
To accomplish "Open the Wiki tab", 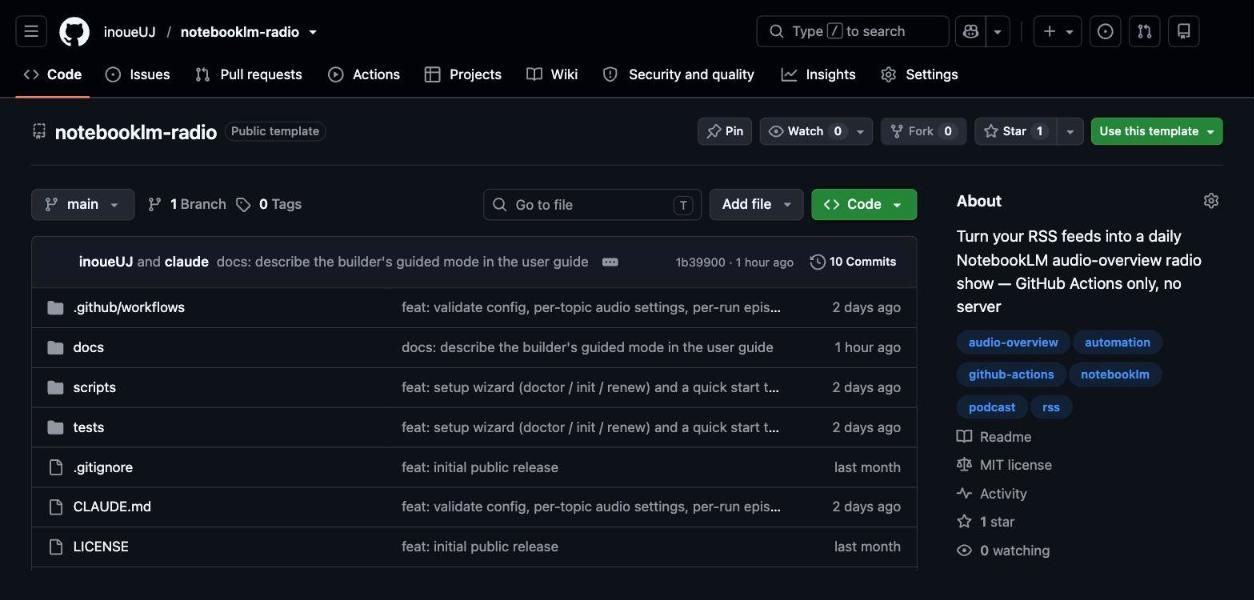I will pyautogui.click(x=552, y=74).
